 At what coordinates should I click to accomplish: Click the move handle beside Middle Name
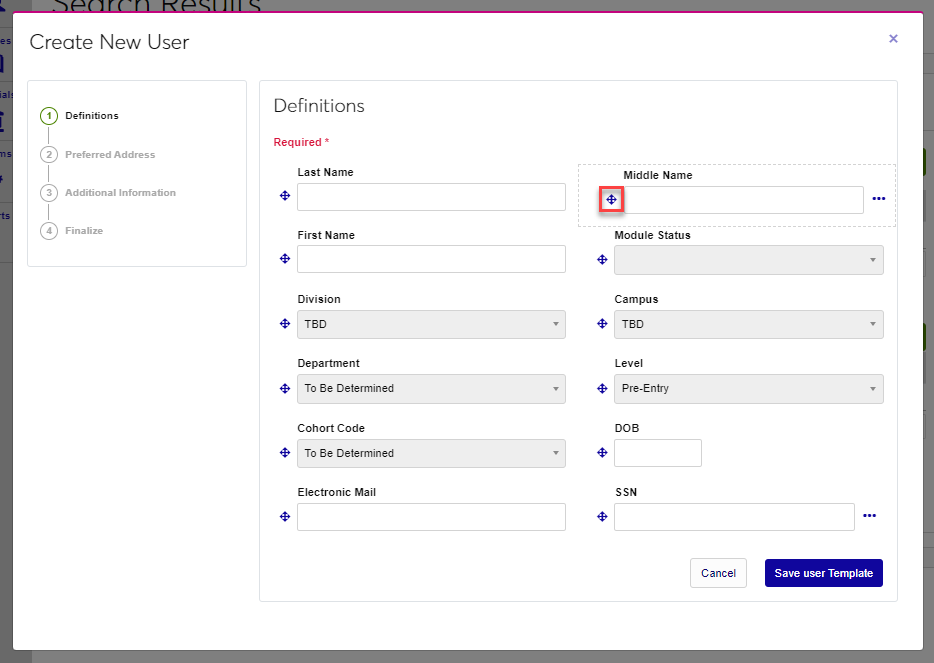(x=611, y=200)
